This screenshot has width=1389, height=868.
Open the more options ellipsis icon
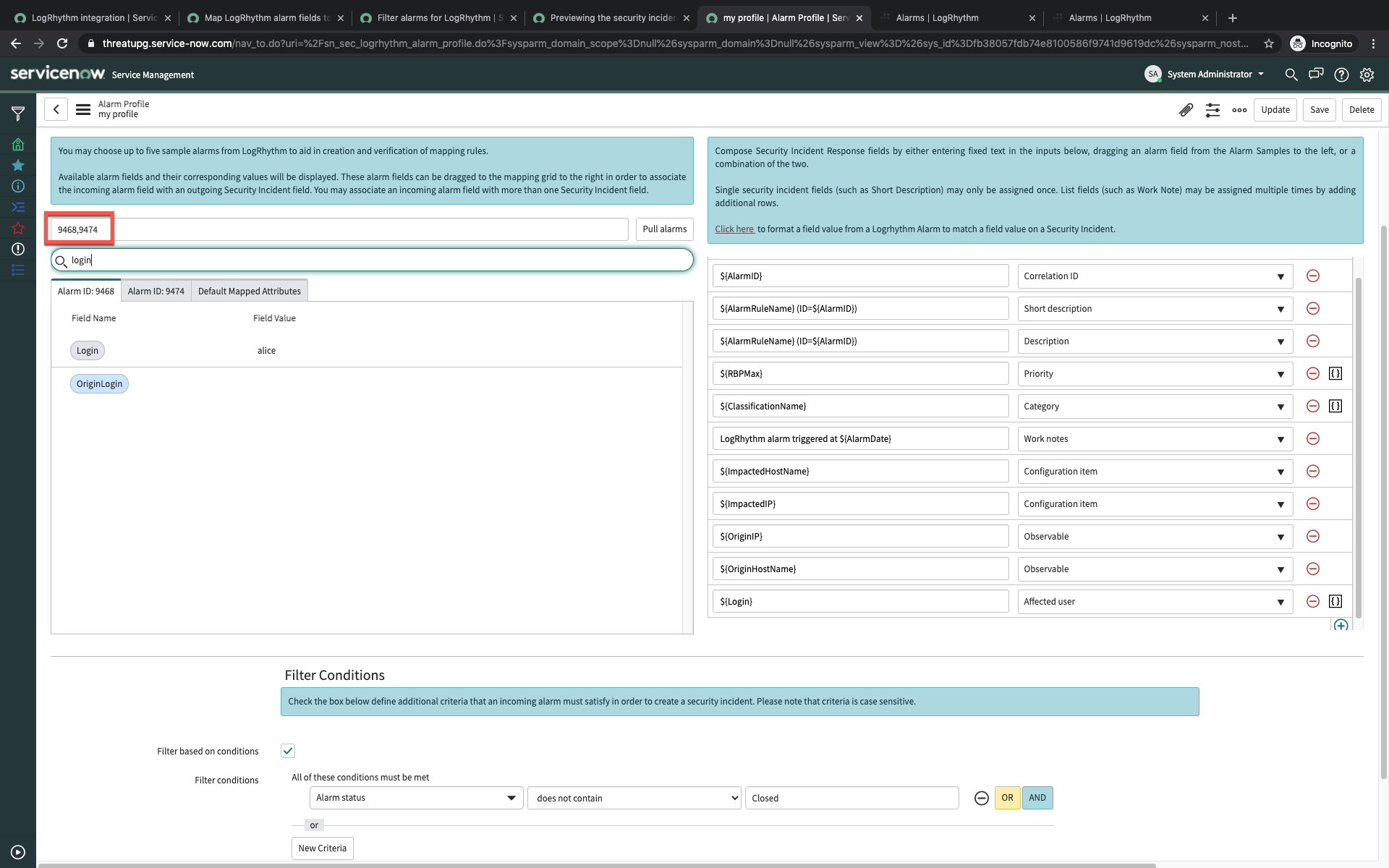(x=1239, y=110)
